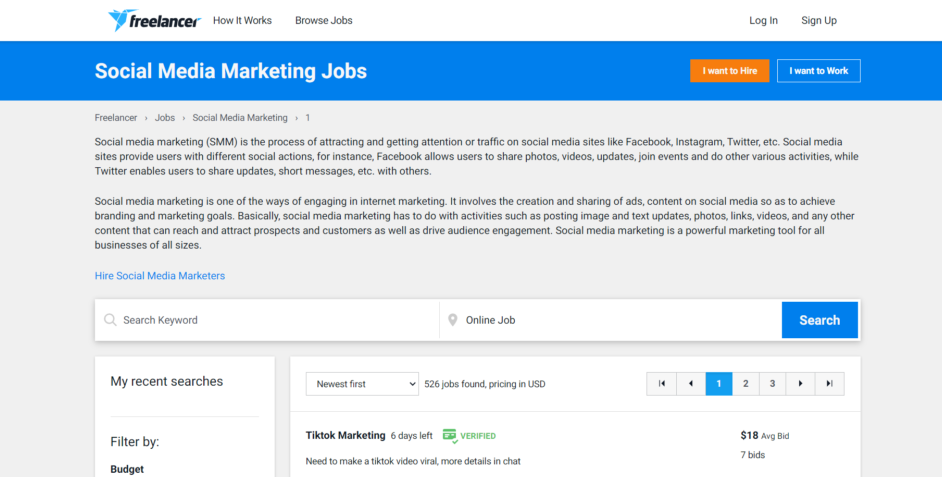
Task: Click Social Media Marketing breadcrumb
Action: [x=240, y=118]
